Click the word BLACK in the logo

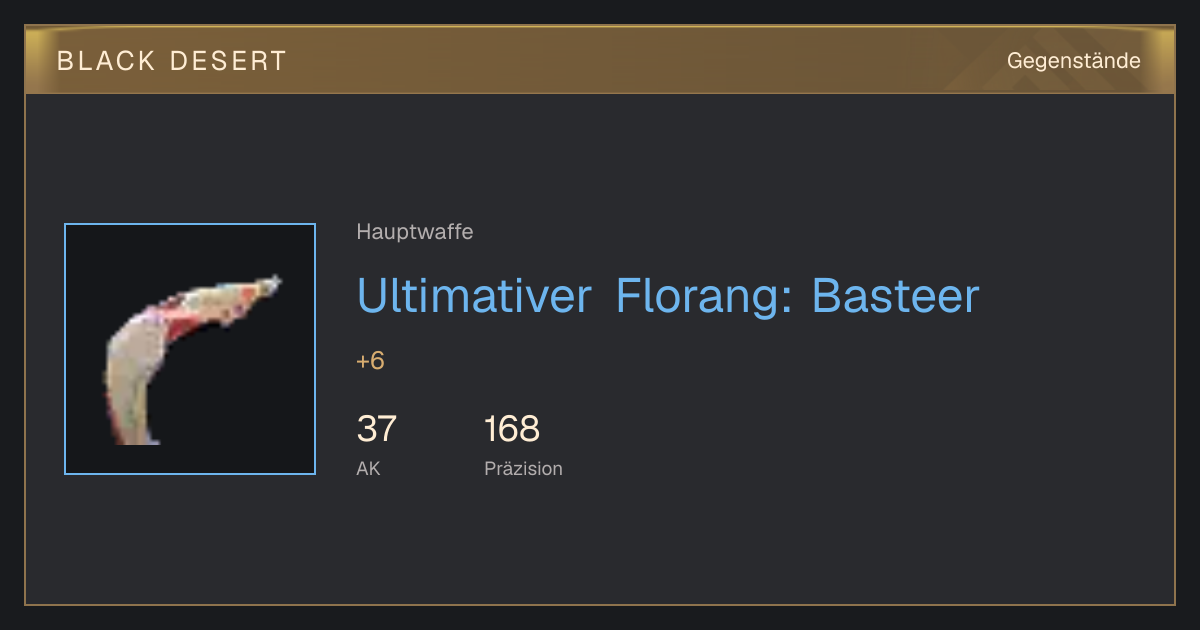(x=106, y=61)
